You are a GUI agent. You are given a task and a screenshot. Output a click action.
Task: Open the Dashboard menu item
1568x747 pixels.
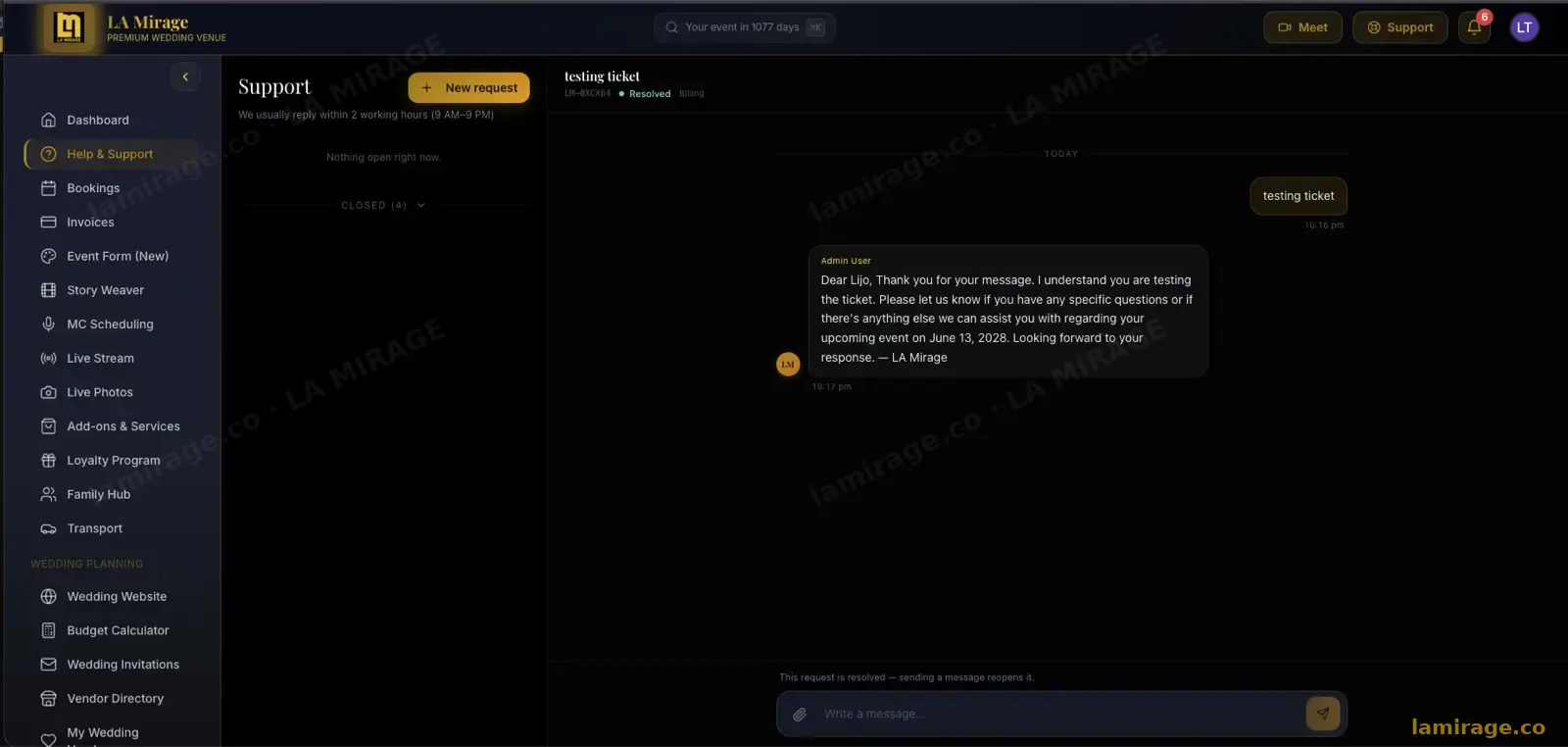click(113, 120)
